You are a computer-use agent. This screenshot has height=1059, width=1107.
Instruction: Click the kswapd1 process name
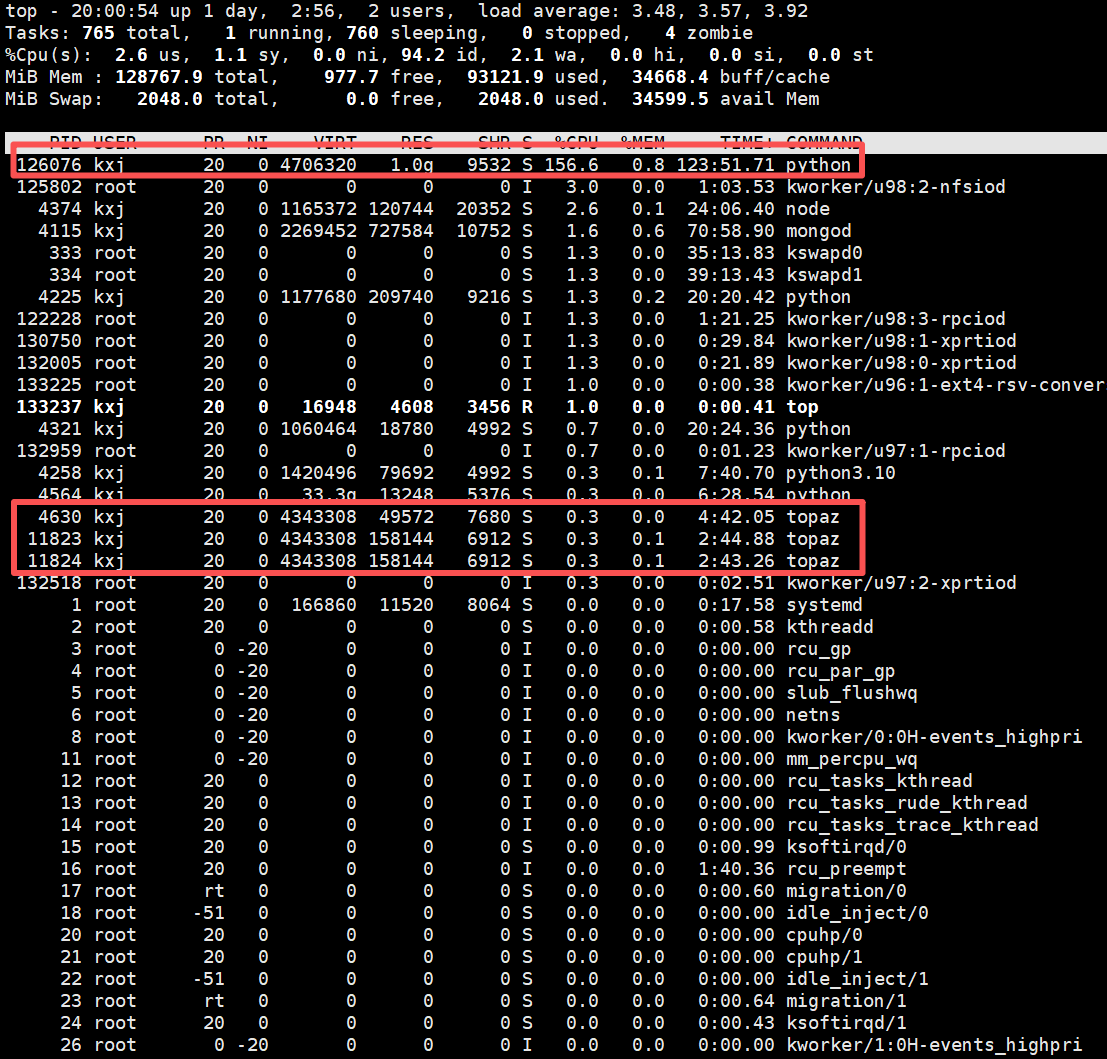(824, 275)
